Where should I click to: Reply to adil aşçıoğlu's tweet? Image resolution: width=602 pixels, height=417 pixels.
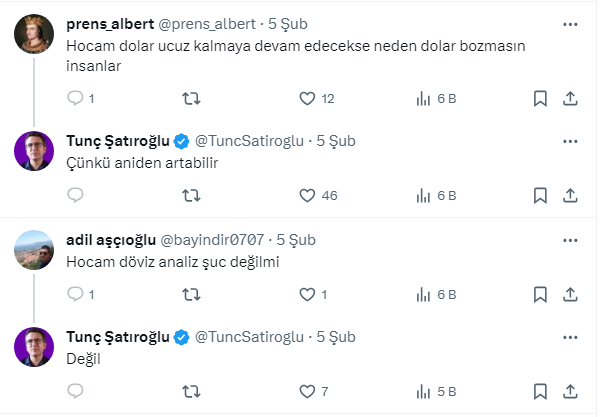coord(76,294)
